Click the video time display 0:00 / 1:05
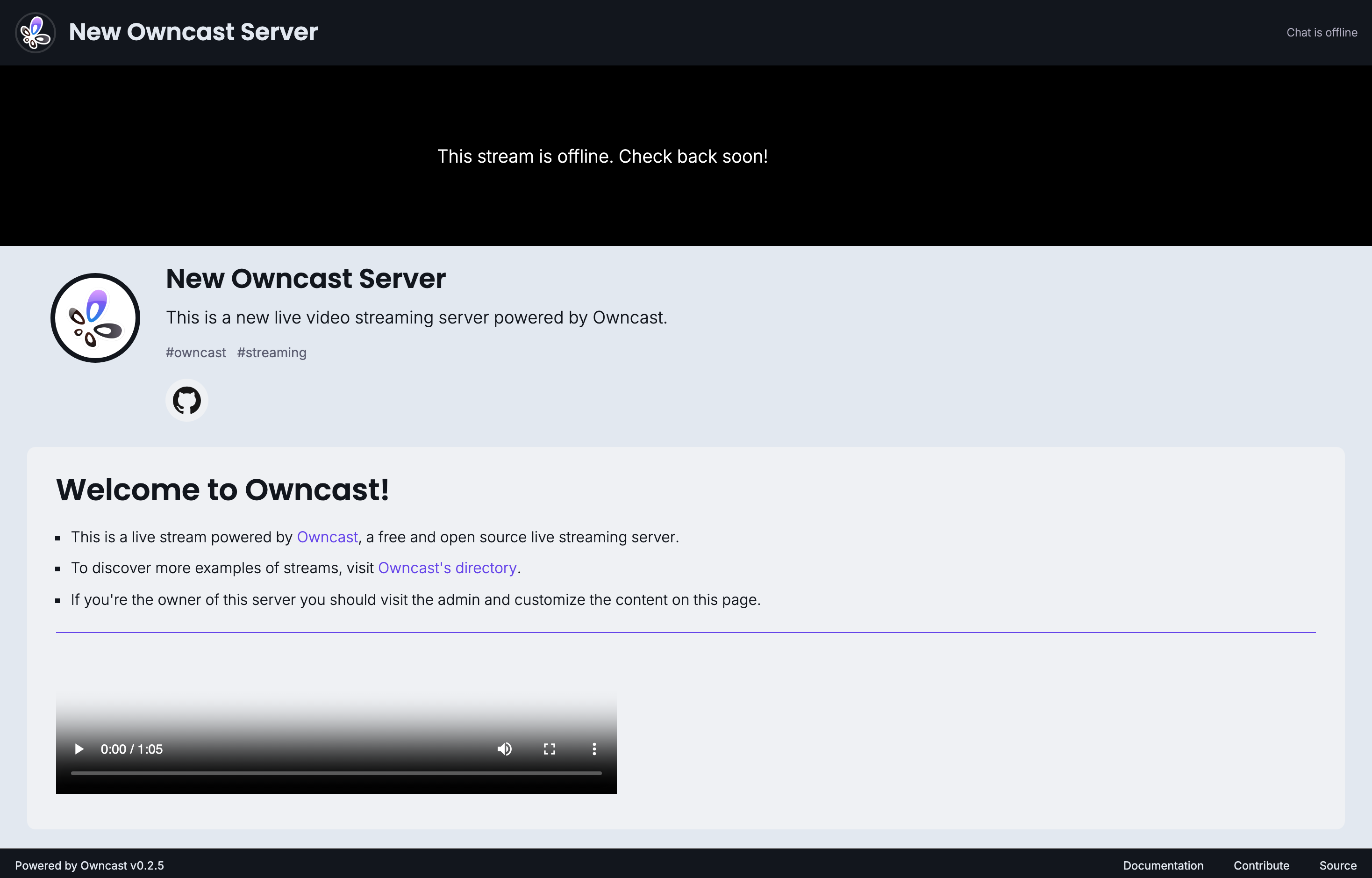This screenshot has height=878, width=1372. (132, 749)
